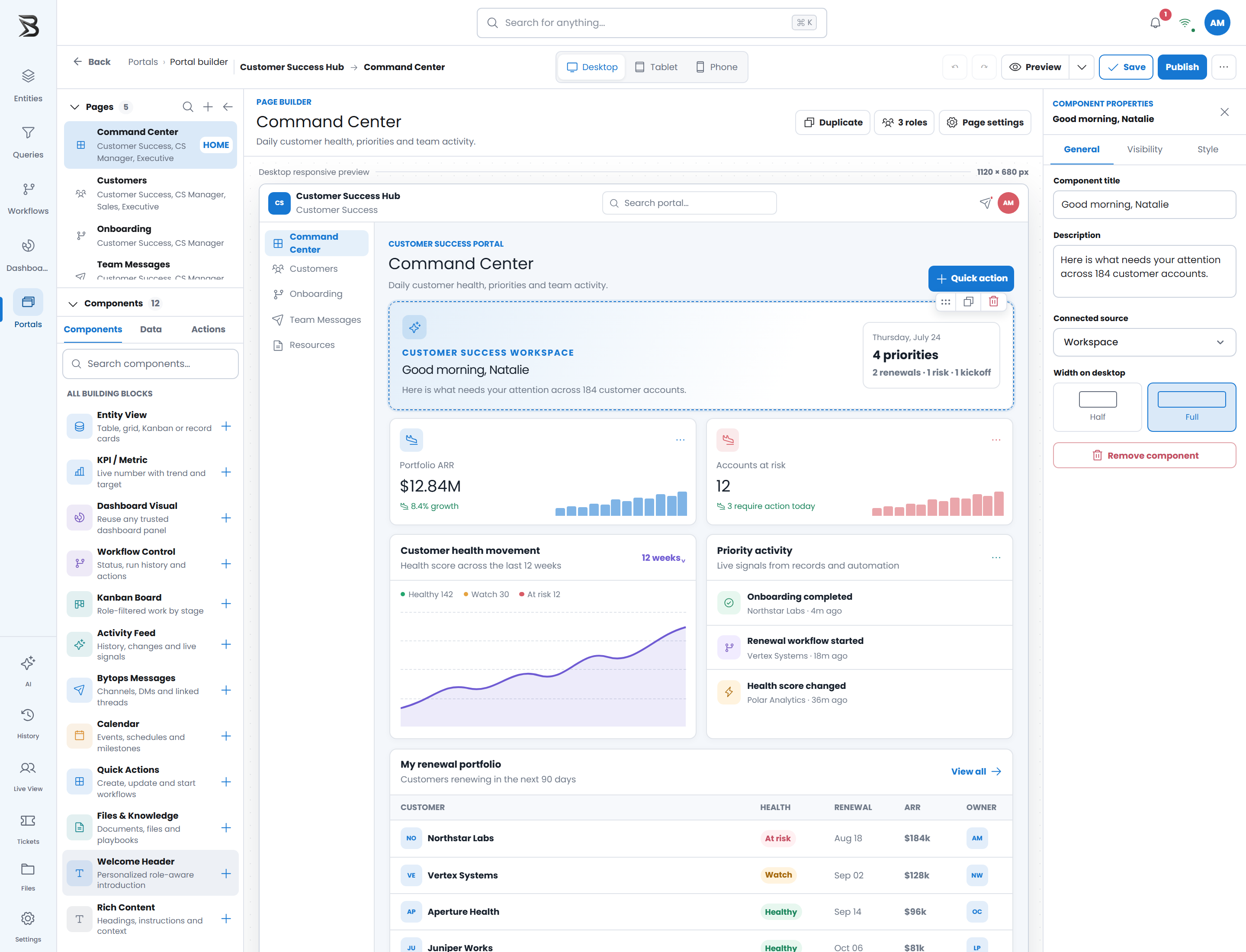Click the redo arrow button

[984, 67]
